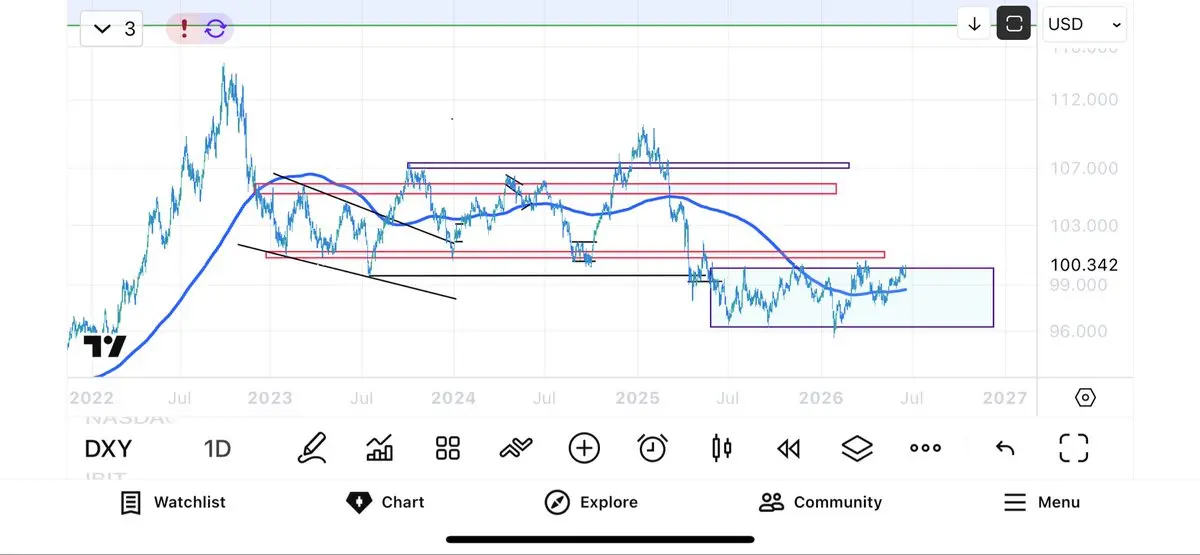Expand the indicator legend showing 3
The height and width of the screenshot is (555, 1200).
point(113,29)
